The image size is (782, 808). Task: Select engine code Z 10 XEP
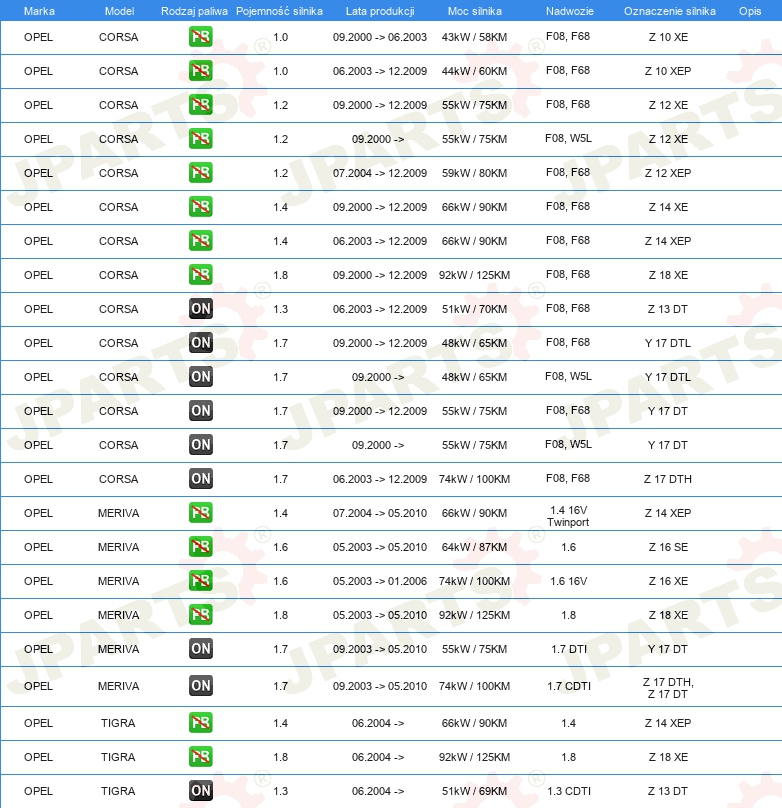click(668, 71)
